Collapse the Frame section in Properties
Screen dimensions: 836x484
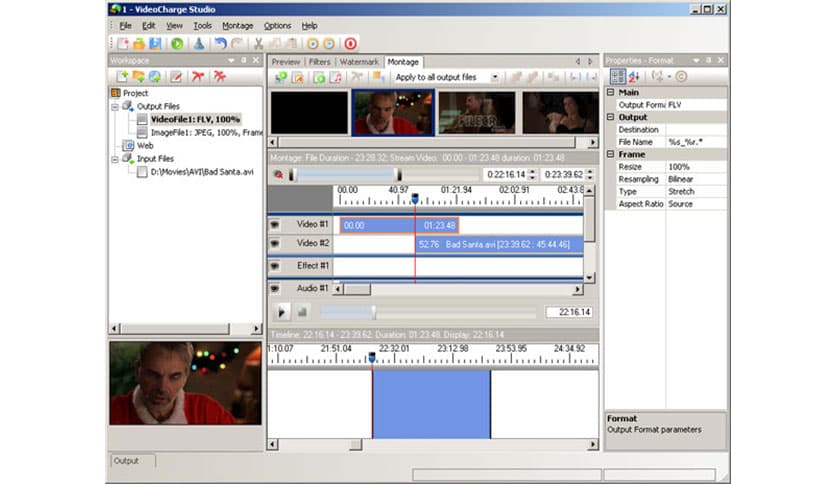(x=610, y=155)
